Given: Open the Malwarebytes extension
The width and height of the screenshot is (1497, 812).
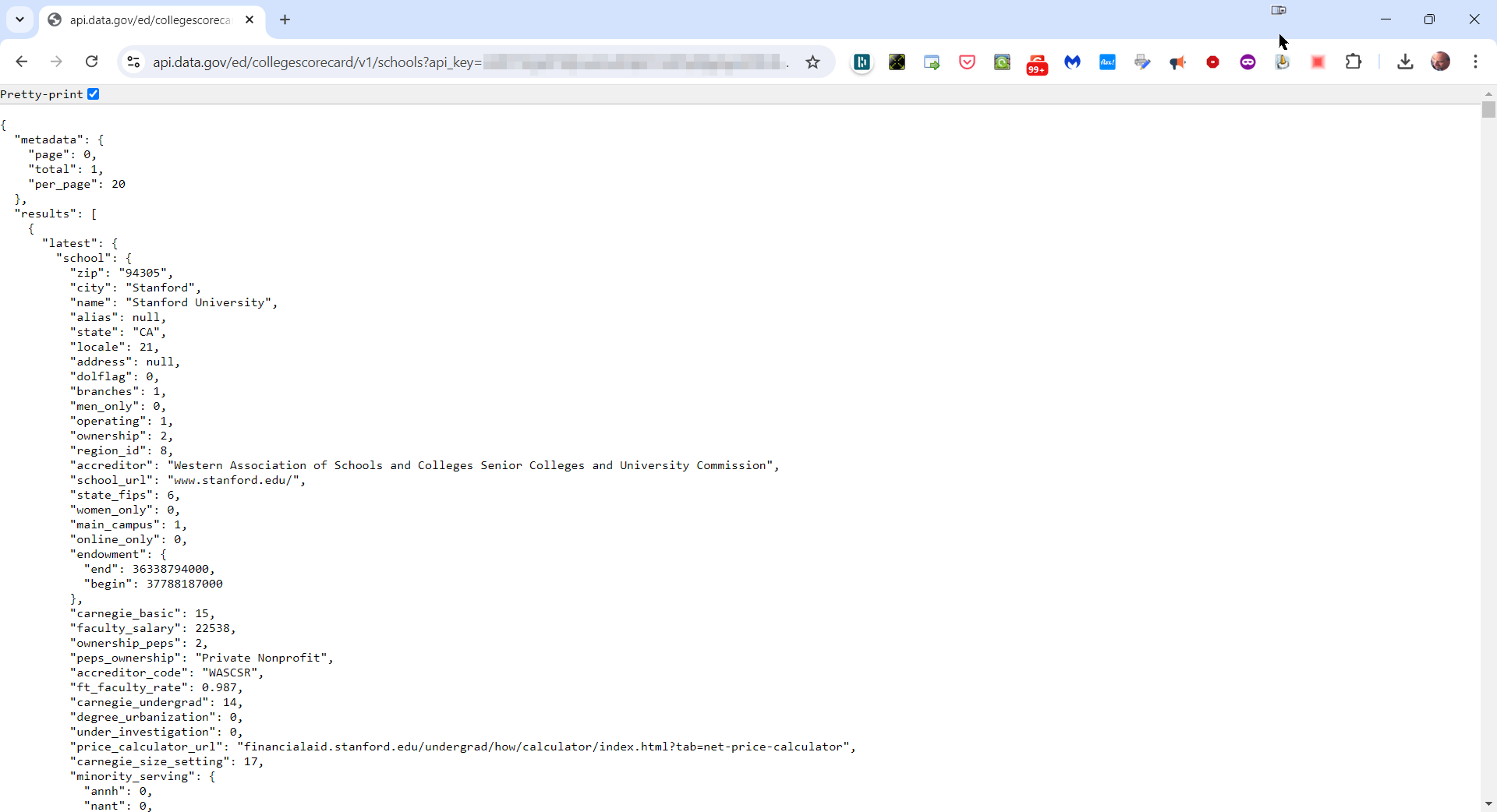Looking at the screenshot, I should pyautogui.click(x=1073, y=62).
